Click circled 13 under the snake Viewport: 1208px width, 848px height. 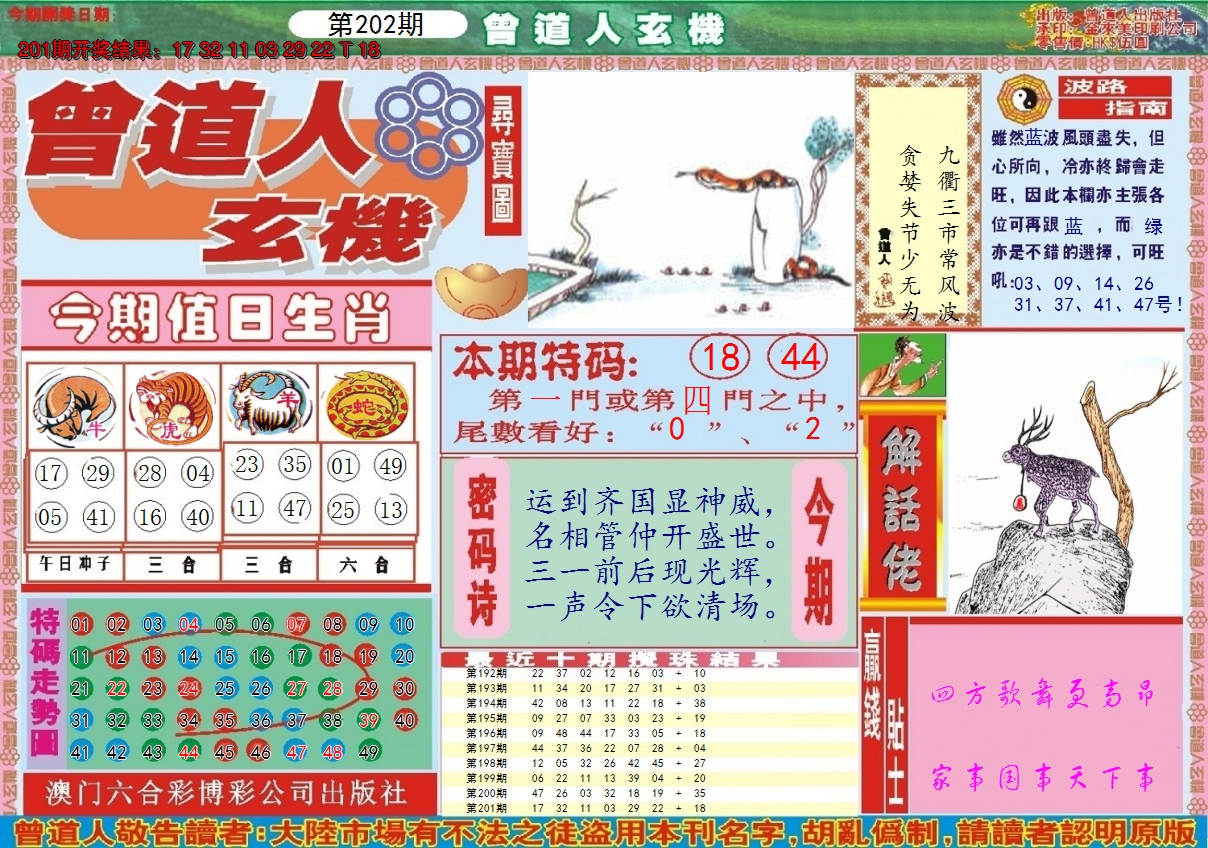pyautogui.click(x=391, y=509)
